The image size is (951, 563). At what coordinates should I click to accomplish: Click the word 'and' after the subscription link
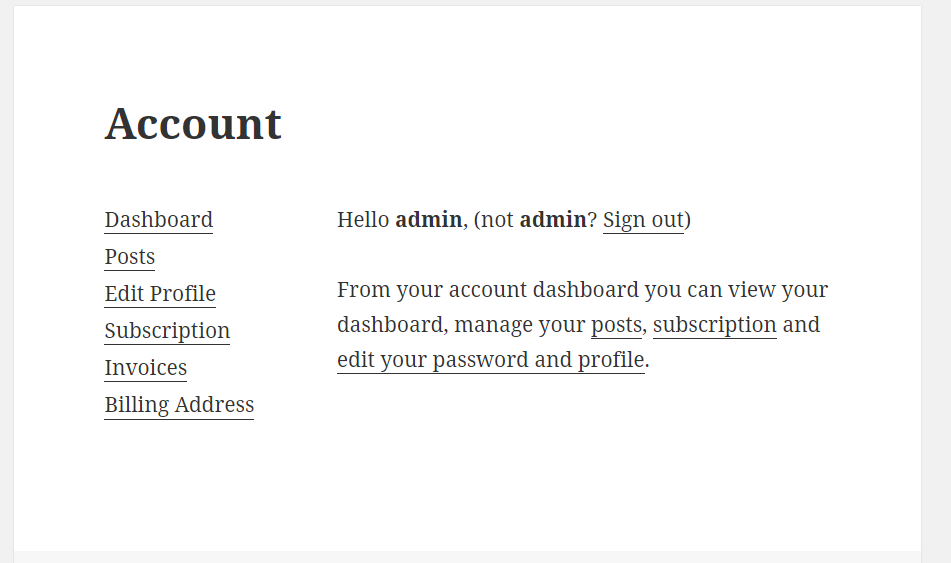[x=801, y=325]
